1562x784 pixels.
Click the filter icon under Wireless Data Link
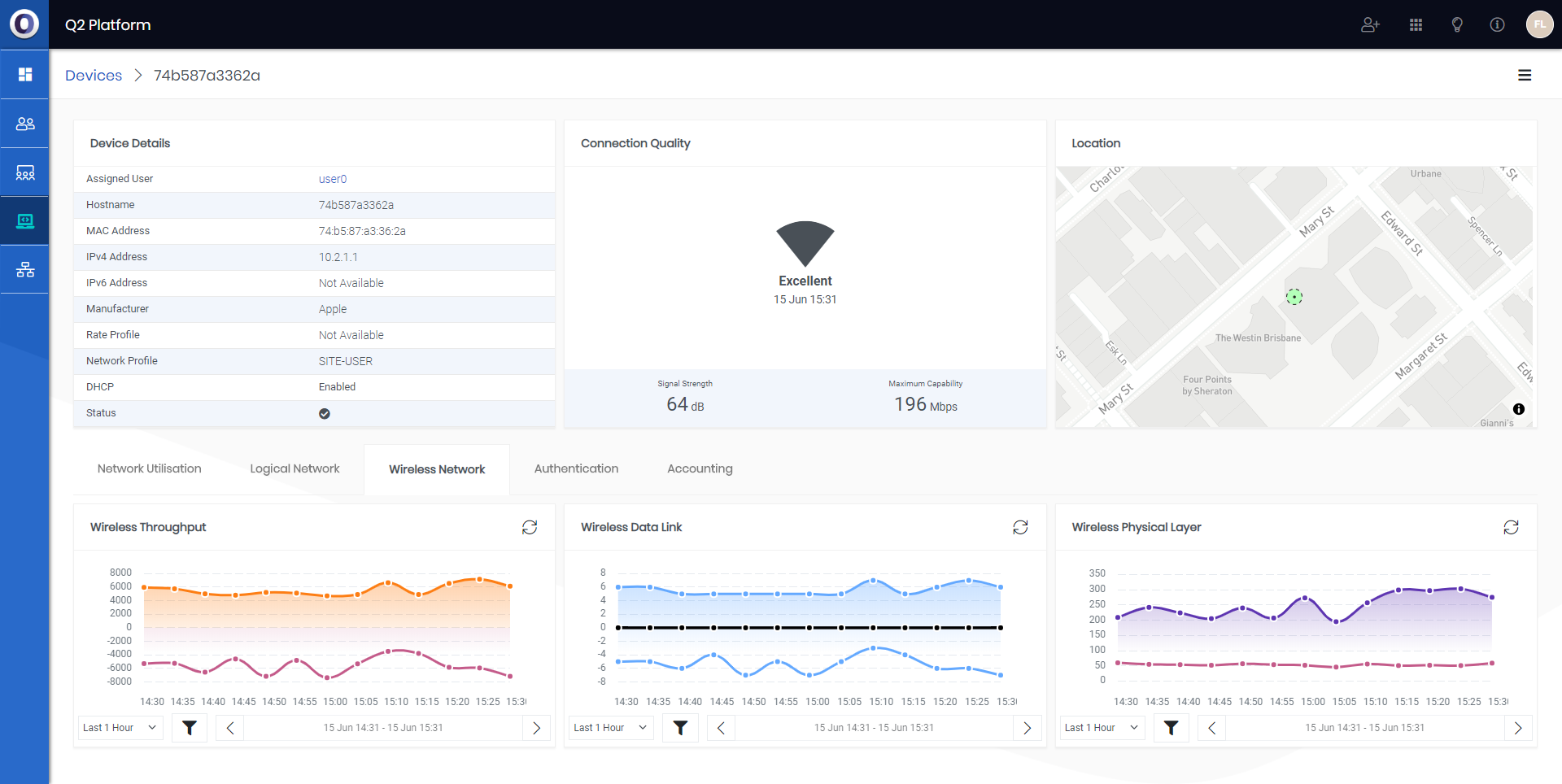point(680,728)
